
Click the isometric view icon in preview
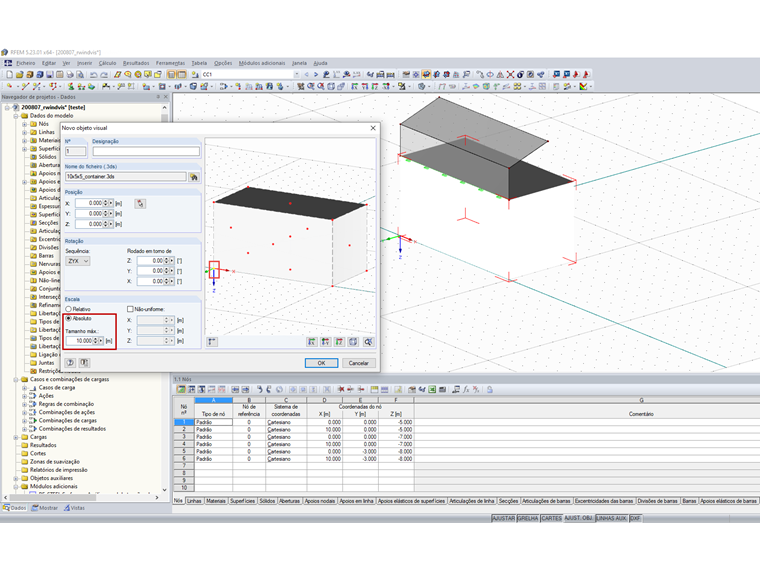(x=354, y=341)
